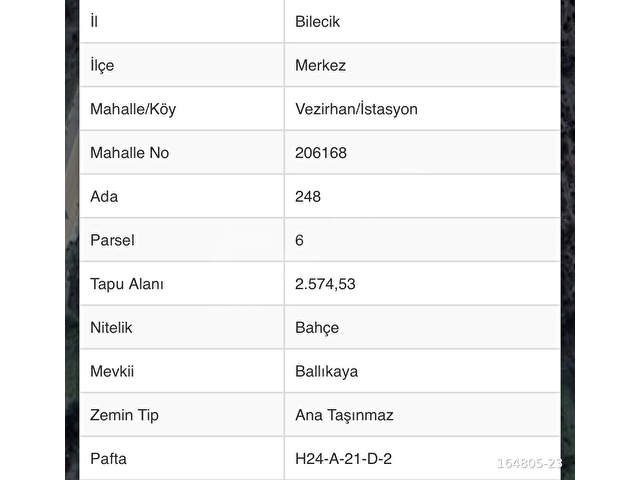Click the Merkez district value

pos(320,65)
